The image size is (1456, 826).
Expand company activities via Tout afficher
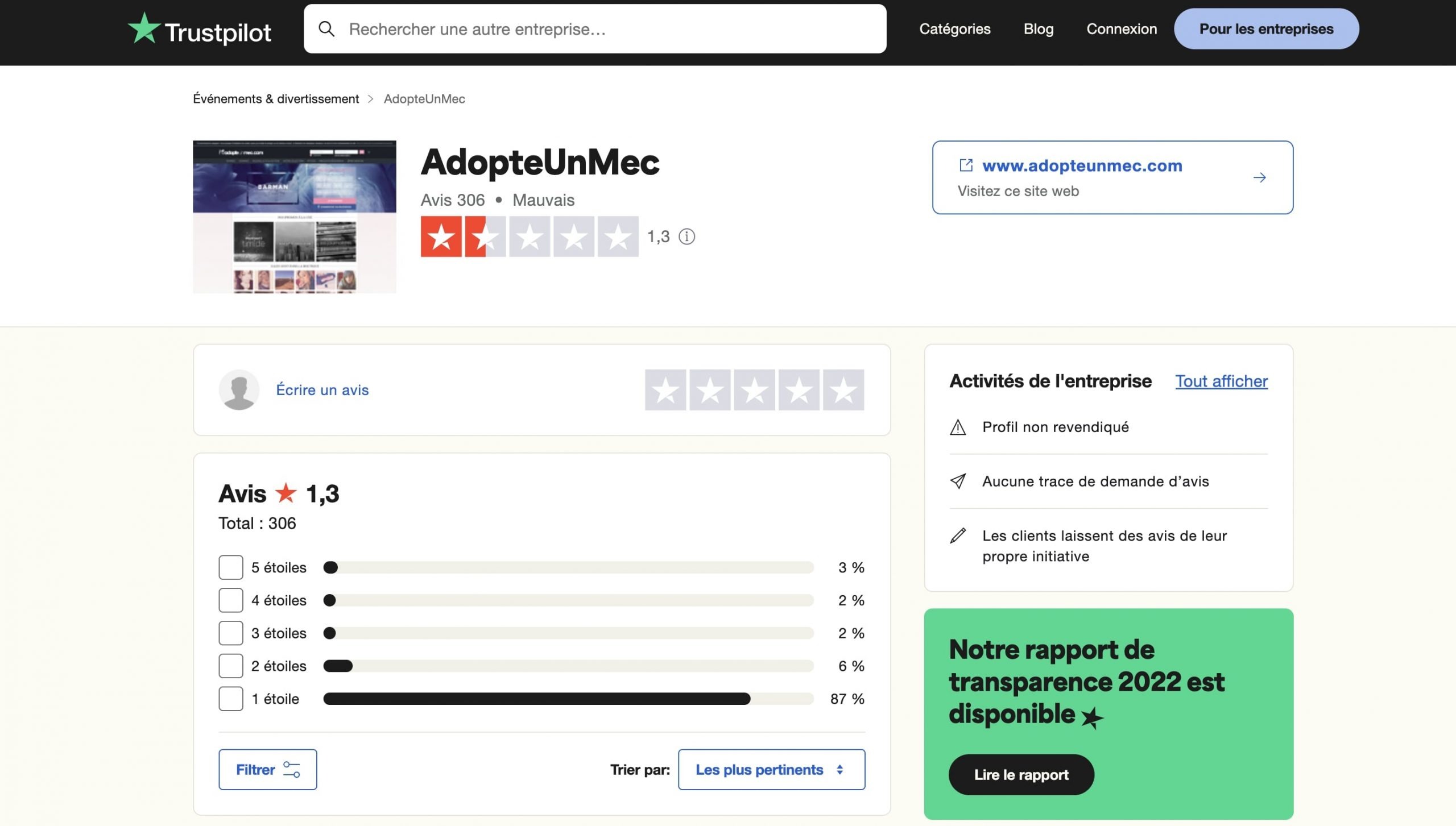[1221, 381]
